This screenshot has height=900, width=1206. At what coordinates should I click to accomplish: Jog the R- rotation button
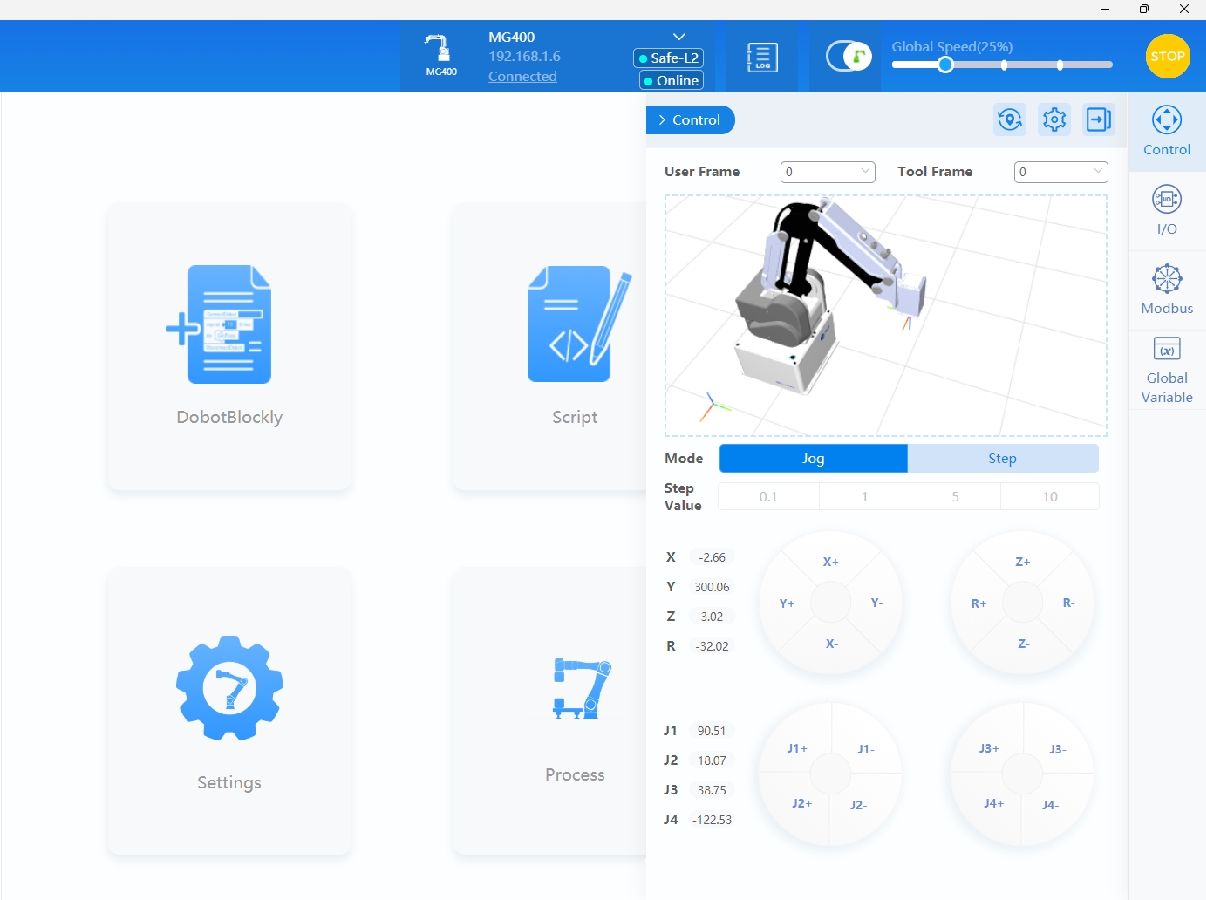click(x=1068, y=603)
